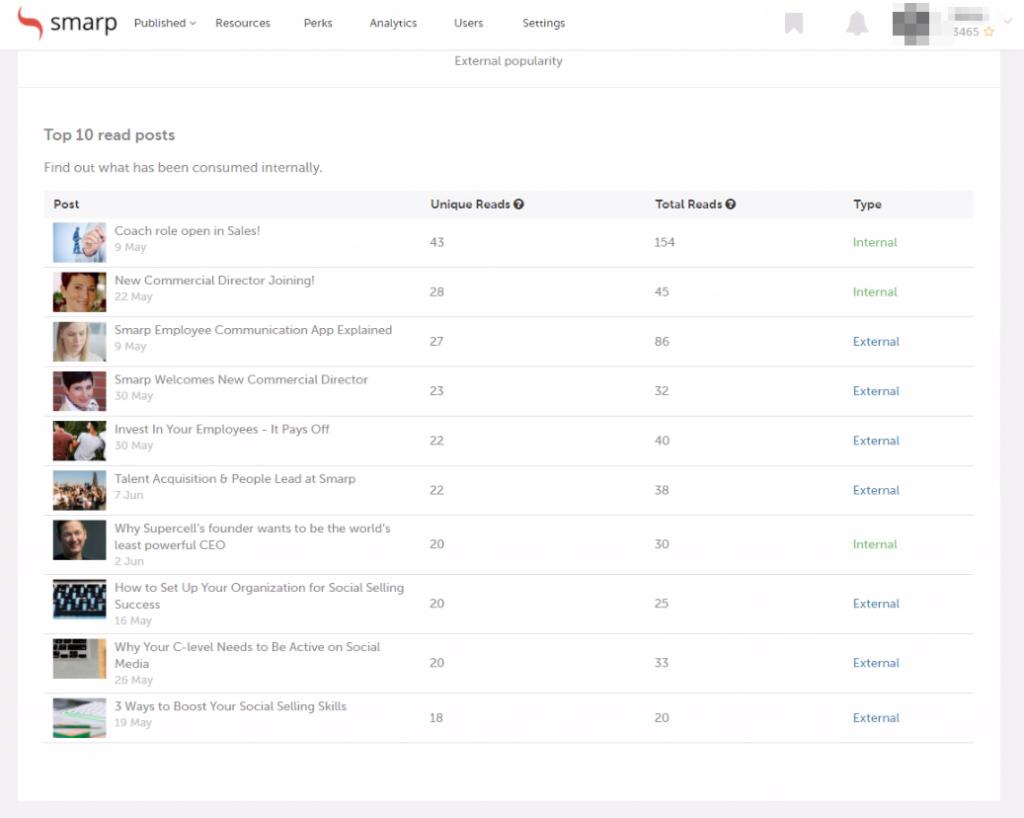Click thumbnail of C-level Social Media post
The height and width of the screenshot is (818, 1024).
tap(79, 659)
